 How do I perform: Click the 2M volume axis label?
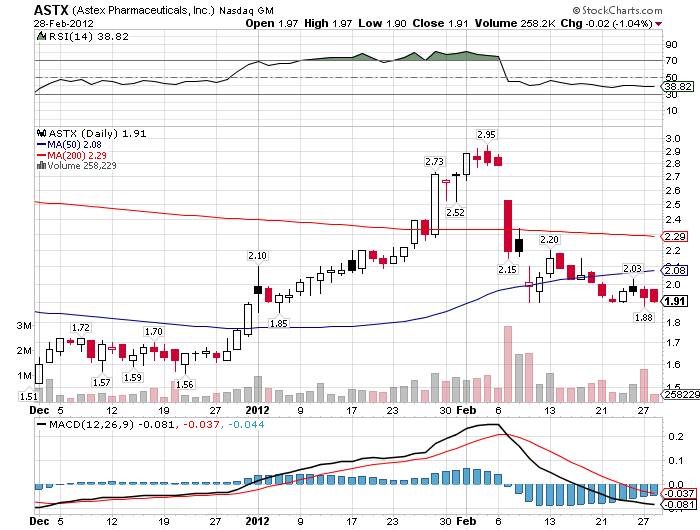click(x=24, y=351)
